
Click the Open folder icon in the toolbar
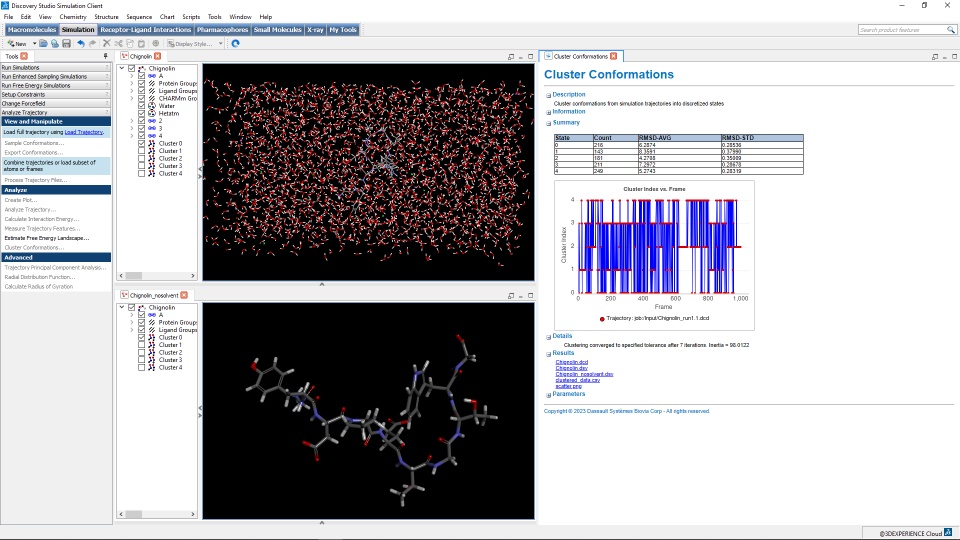coord(44,44)
